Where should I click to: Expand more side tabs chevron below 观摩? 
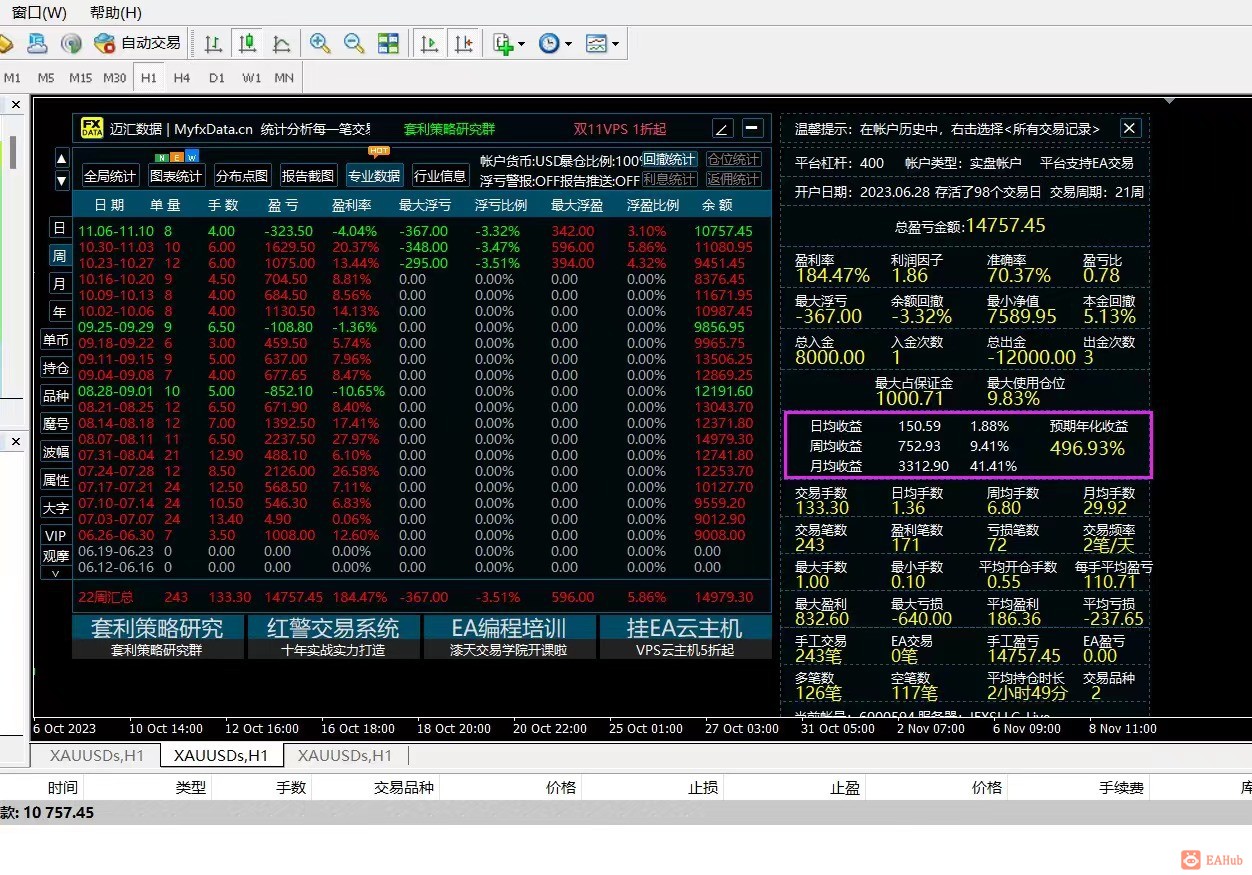tap(56, 573)
